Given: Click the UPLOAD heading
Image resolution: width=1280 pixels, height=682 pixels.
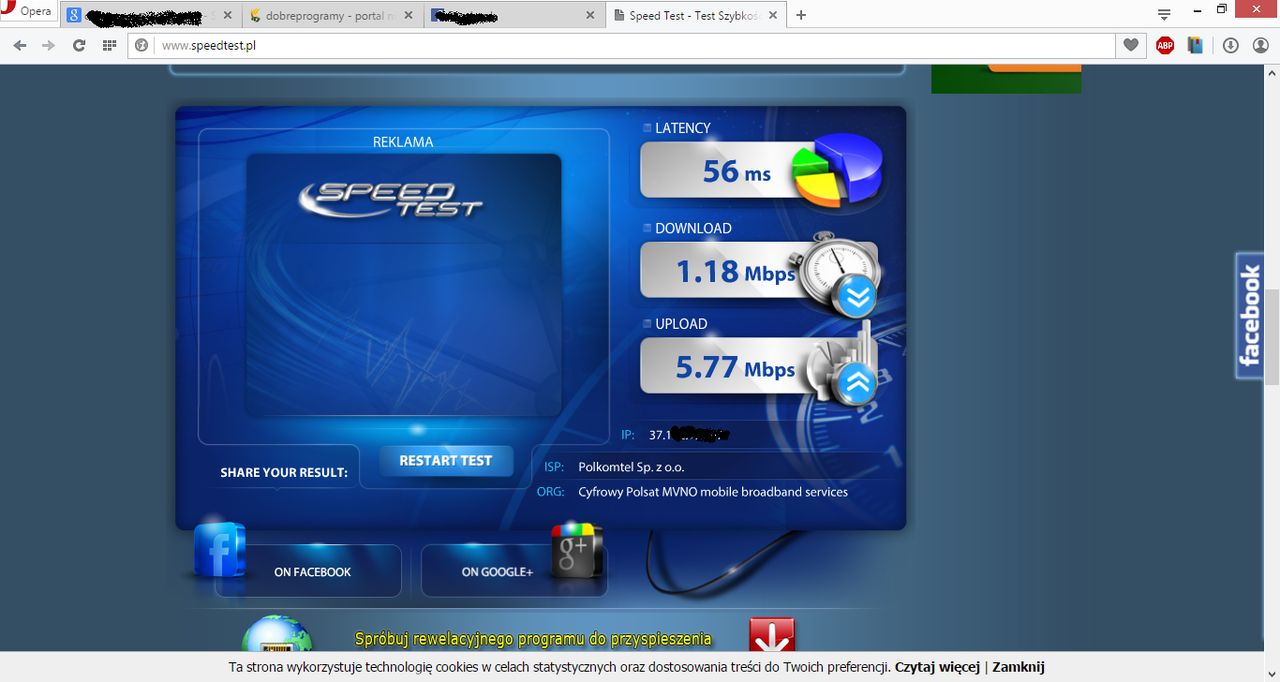Looking at the screenshot, I should coord(681,324).
